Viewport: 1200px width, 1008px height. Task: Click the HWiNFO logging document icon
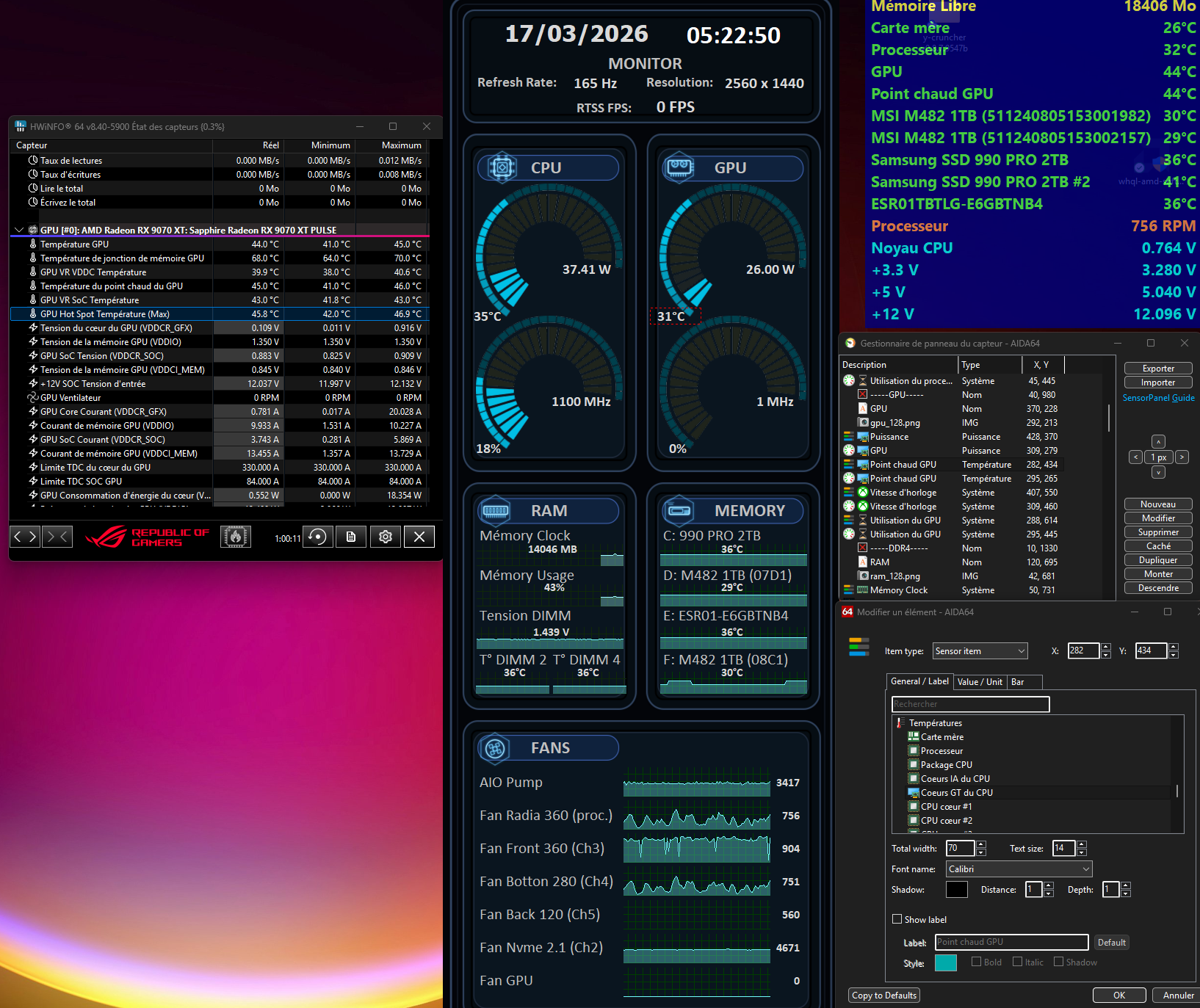(x=351, y=537)
